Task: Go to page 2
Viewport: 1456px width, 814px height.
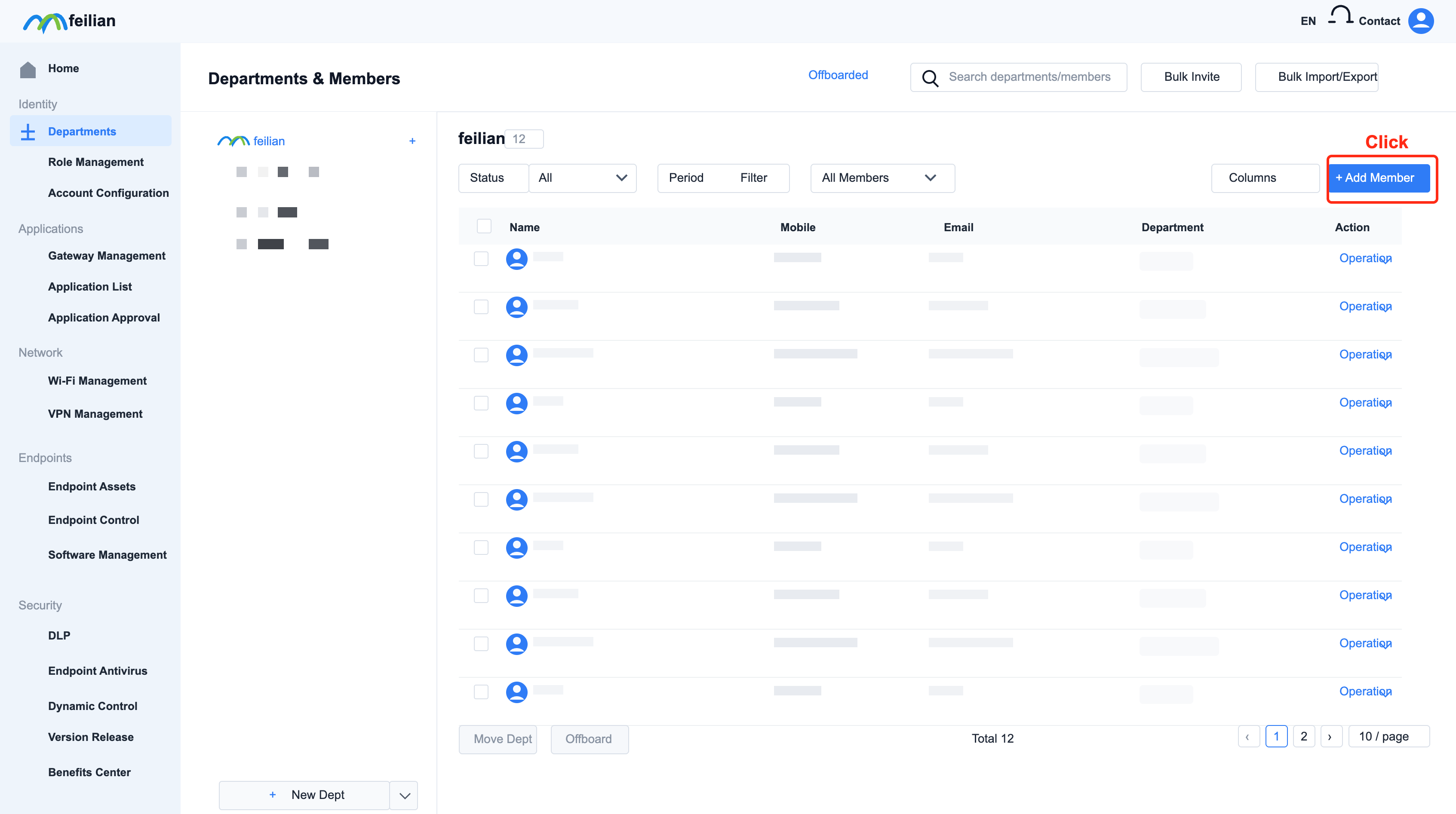Action: click(1303, 737)
